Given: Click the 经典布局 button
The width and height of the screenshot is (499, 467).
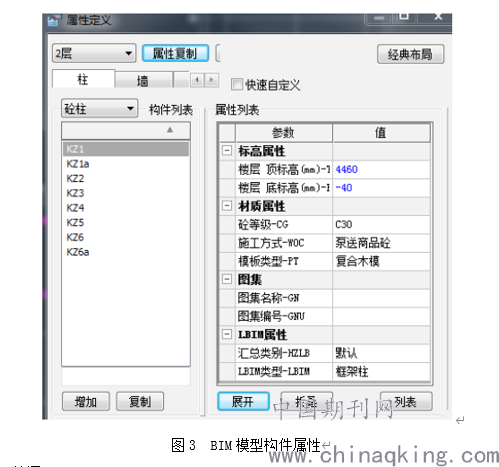Looking at the screenshot, I should [x=410, y=54].
